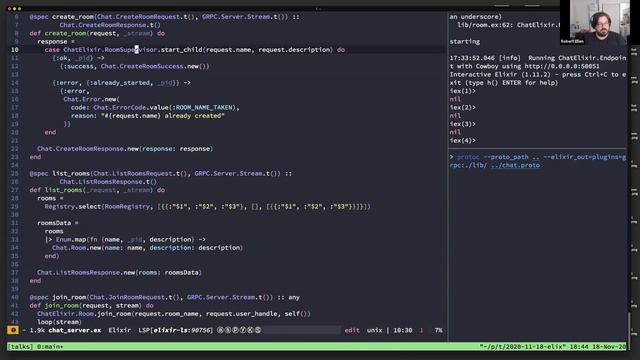Click the '../chat.proto' argument in shell pane
This screenshot has height=360, width=640.
[515, 165]
